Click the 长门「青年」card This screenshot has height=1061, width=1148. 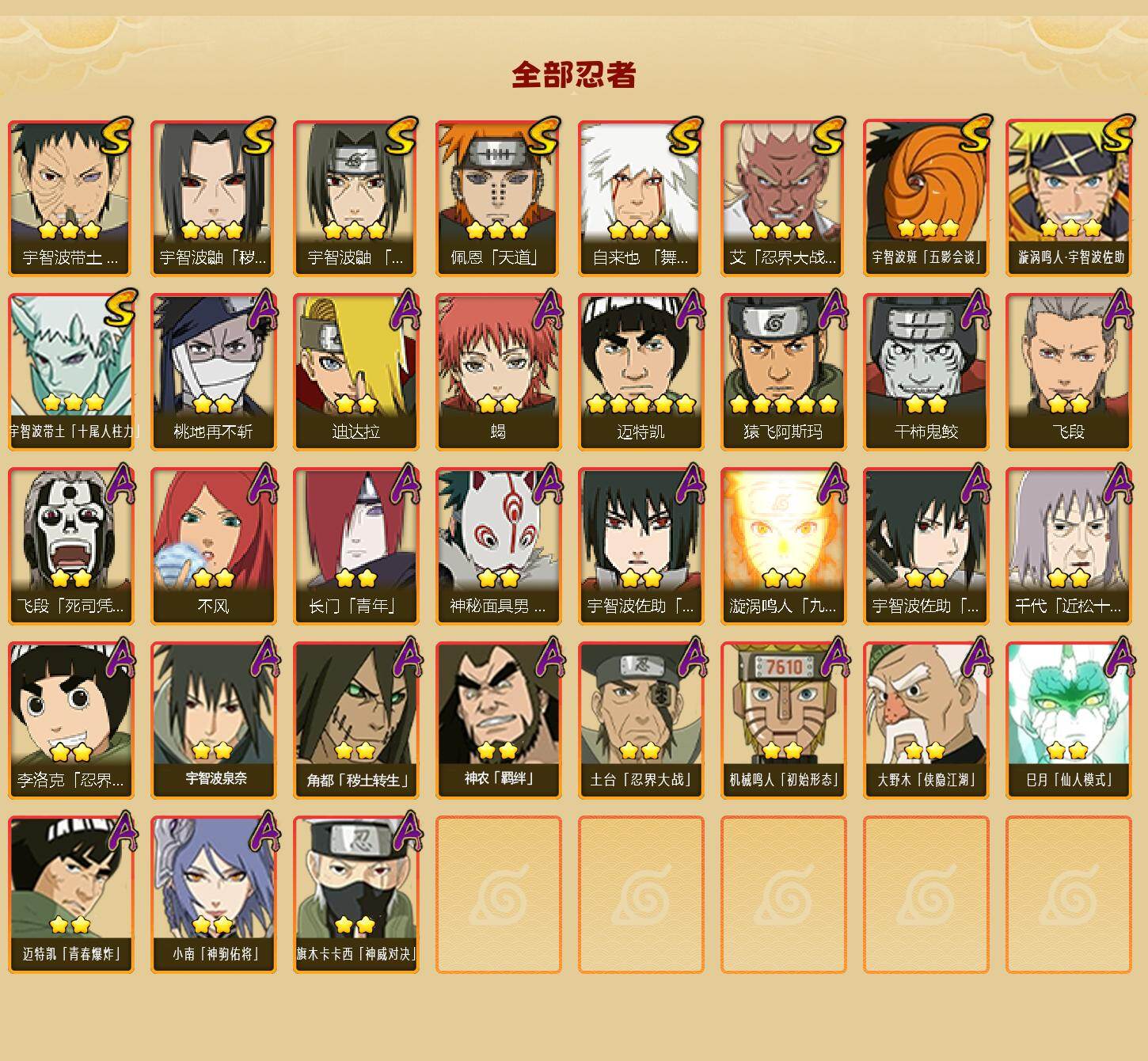[355, 546]
